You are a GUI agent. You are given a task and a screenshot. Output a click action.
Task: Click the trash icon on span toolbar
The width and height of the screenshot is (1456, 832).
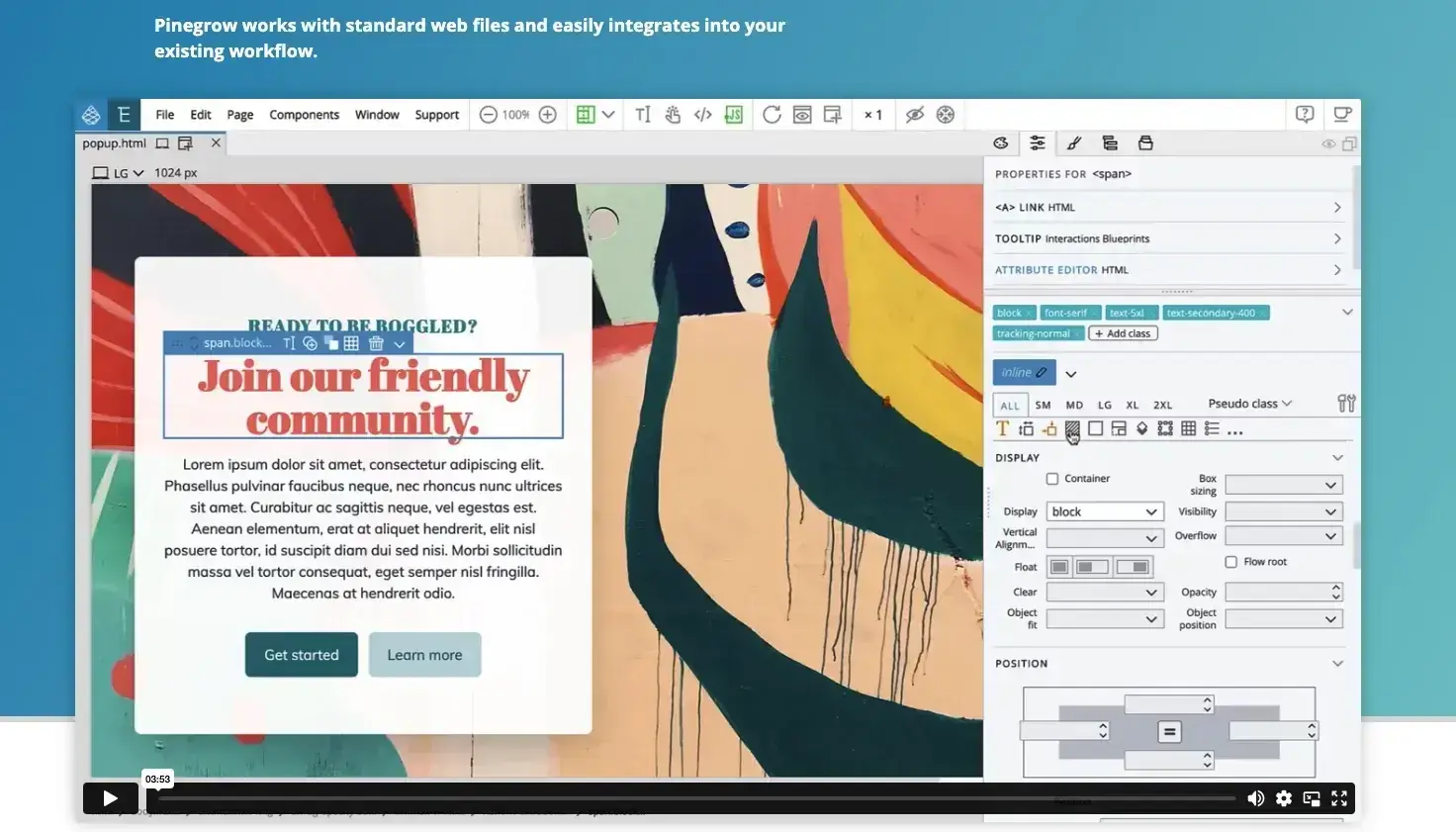[x=376, y=343]
